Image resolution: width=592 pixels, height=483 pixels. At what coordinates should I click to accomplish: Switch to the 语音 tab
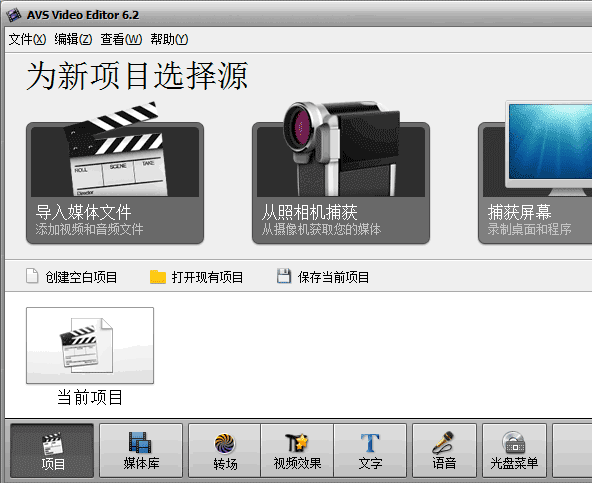coord(444,451)
